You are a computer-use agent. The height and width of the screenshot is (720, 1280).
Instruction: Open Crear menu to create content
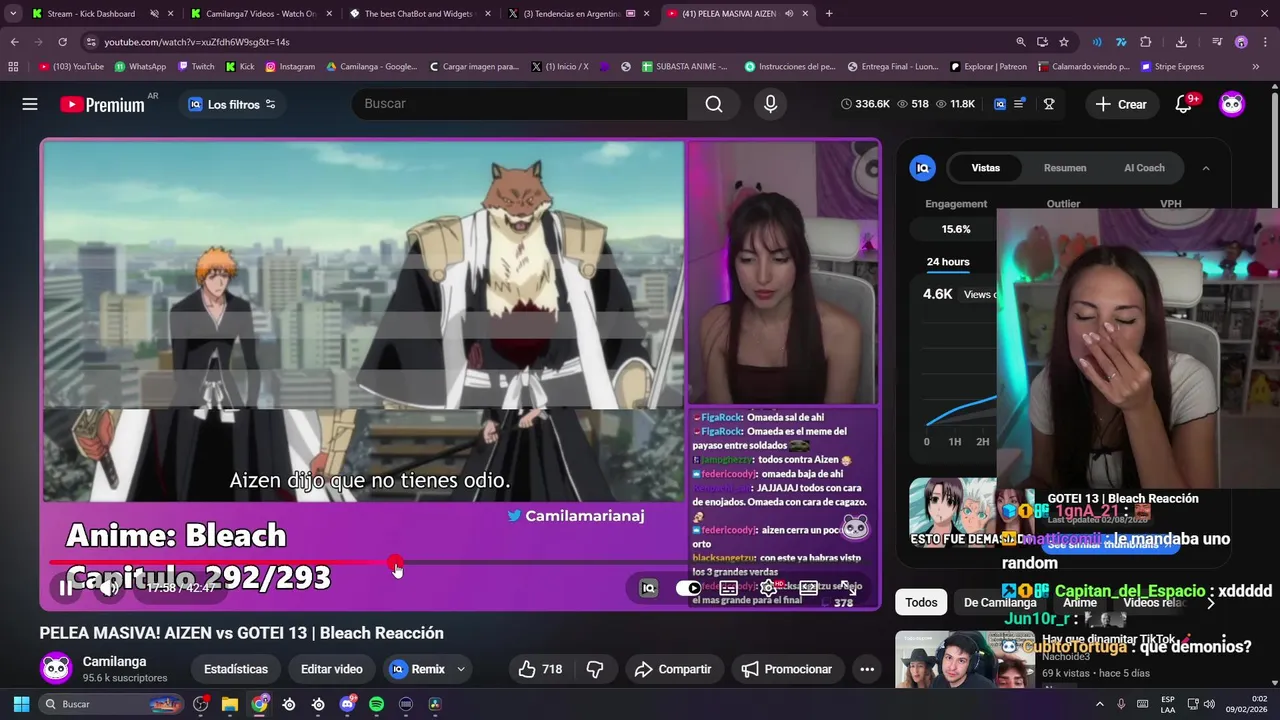pos(1121,104)
